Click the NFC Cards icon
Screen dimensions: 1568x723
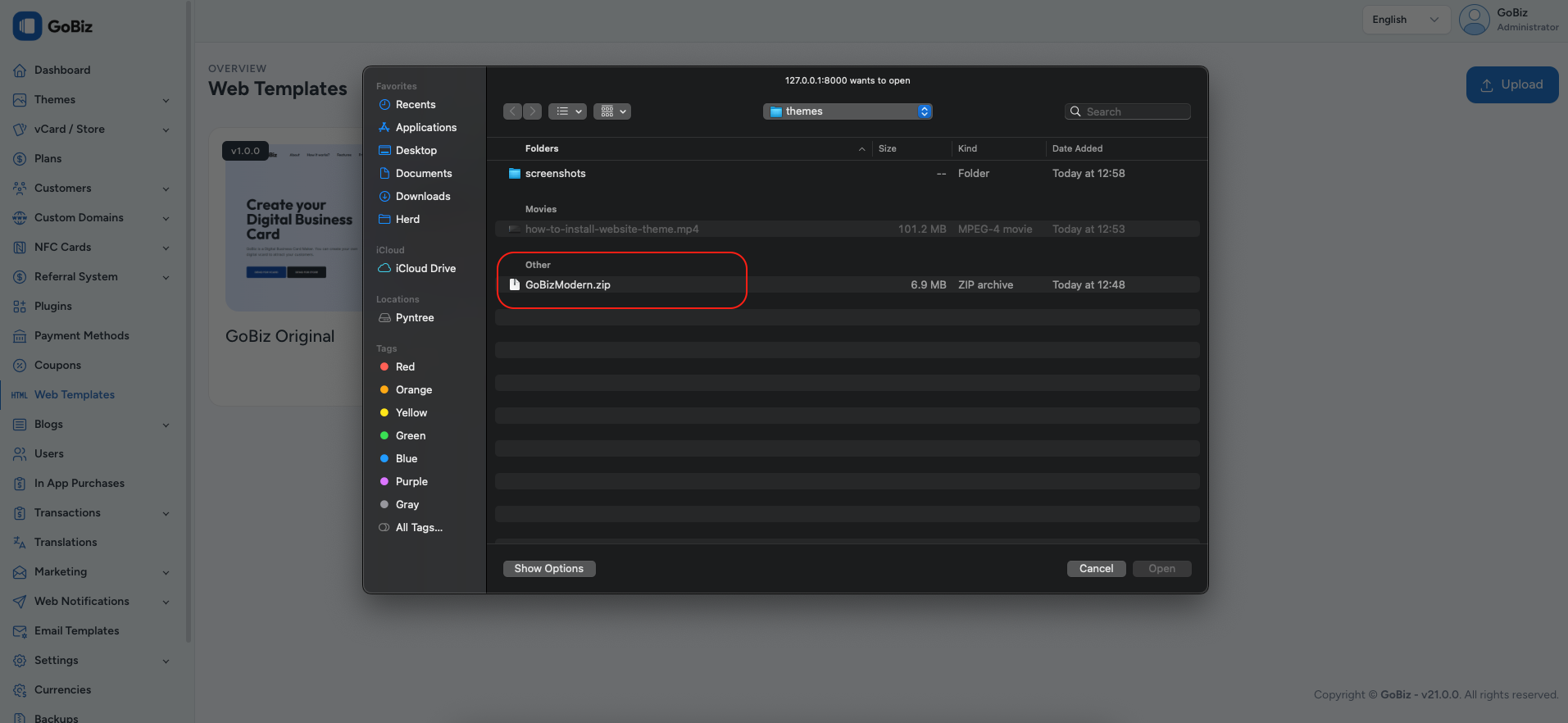20,248
